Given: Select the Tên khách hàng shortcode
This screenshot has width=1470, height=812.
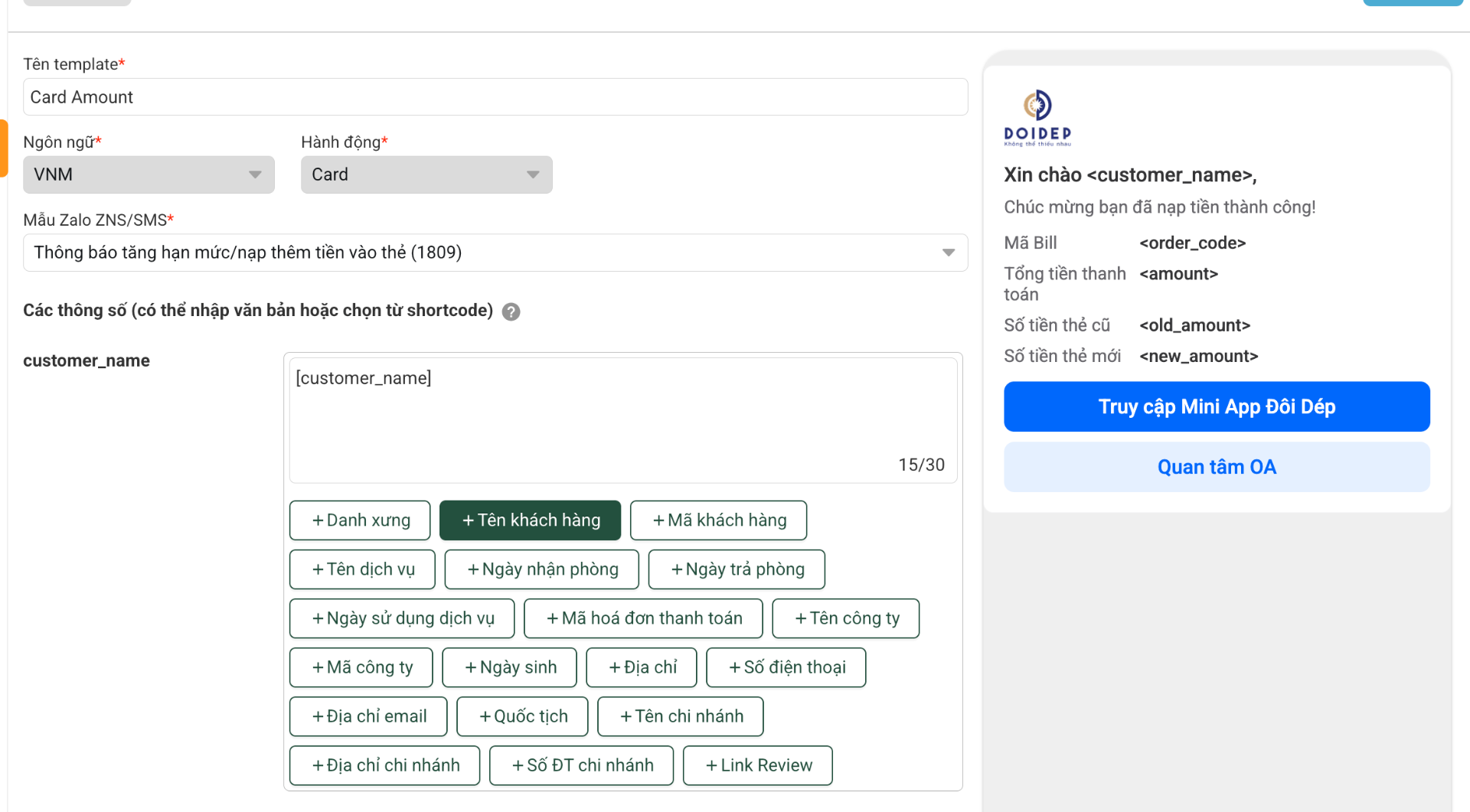Looking at the screenshot, I should 530,520.
